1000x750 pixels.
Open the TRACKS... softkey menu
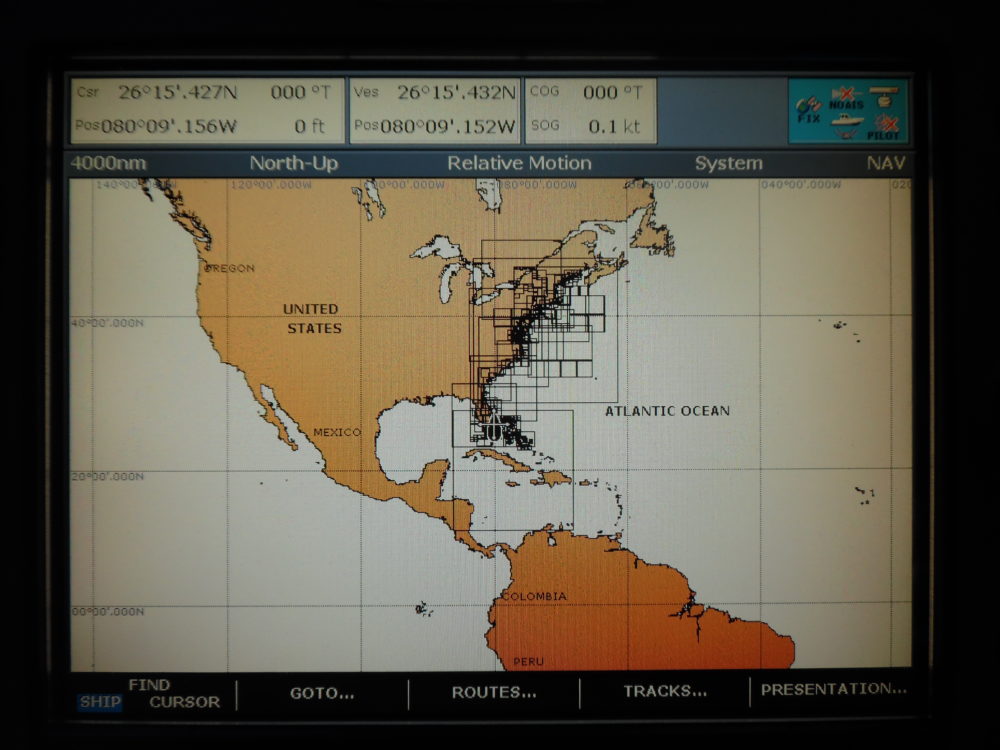click(665, 692)
